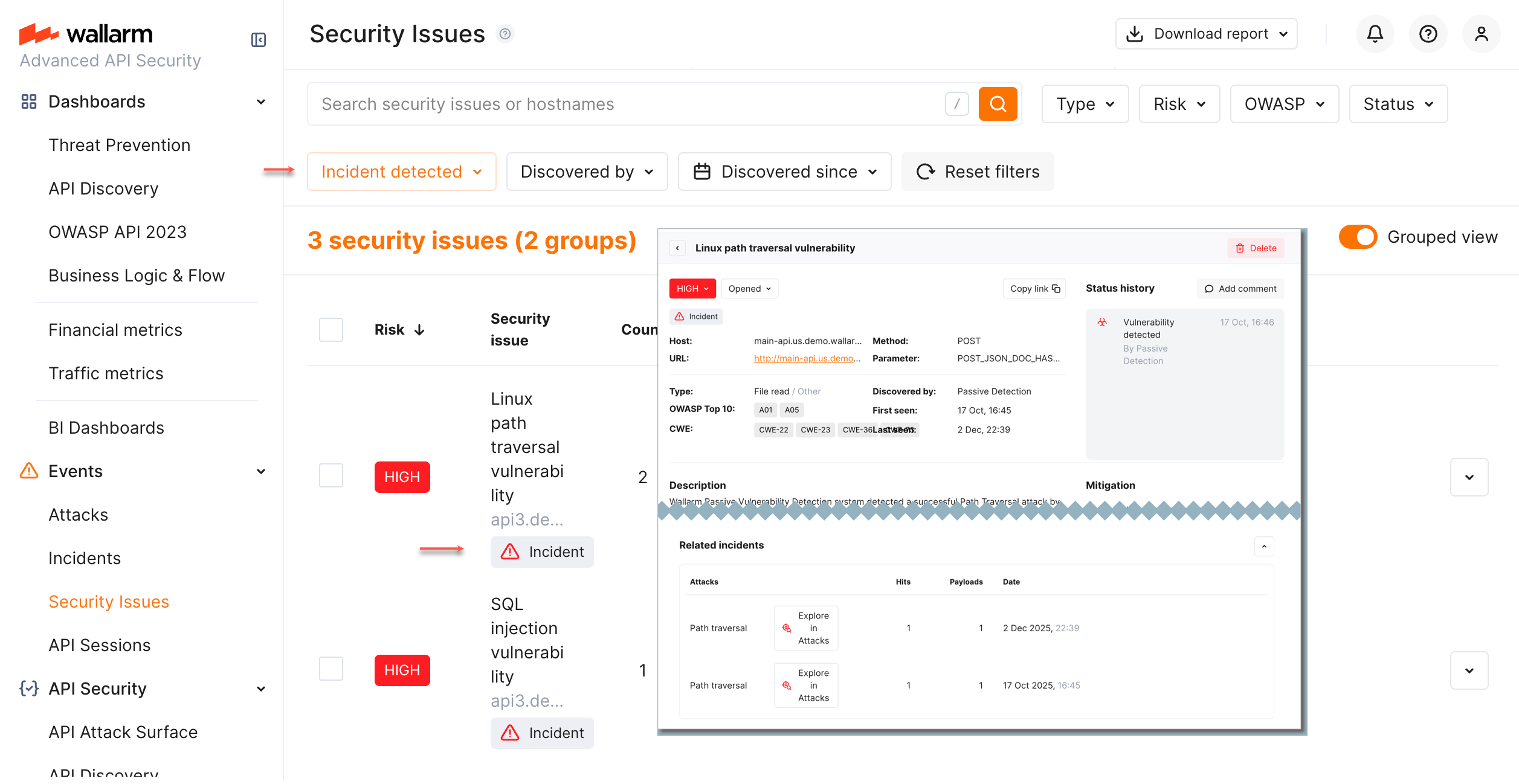Click the search magnifier icon
The image size is (1519, 784).
pyautogui.click(x=998, y=103)
